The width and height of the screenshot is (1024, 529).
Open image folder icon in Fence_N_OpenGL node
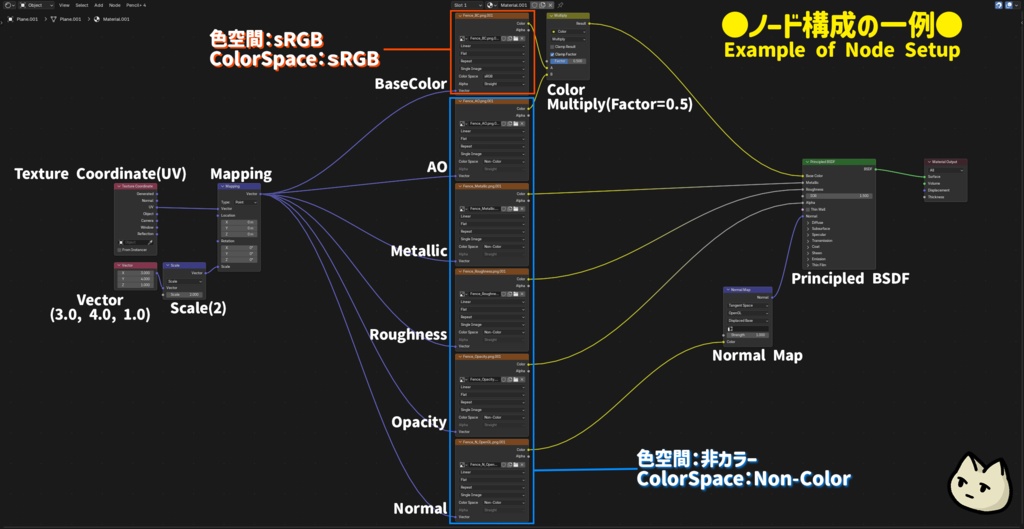click(516, 464)
